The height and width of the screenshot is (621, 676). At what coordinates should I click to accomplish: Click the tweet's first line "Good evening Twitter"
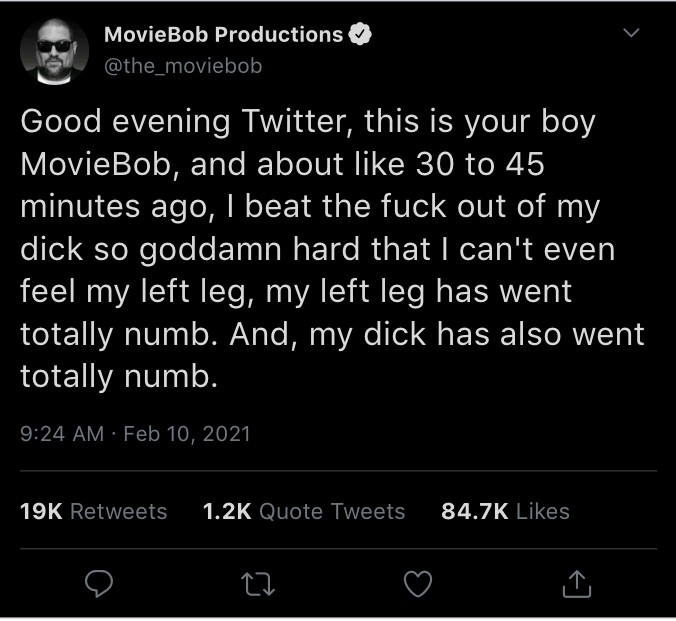pyautogui.click(x=190, y=122)
